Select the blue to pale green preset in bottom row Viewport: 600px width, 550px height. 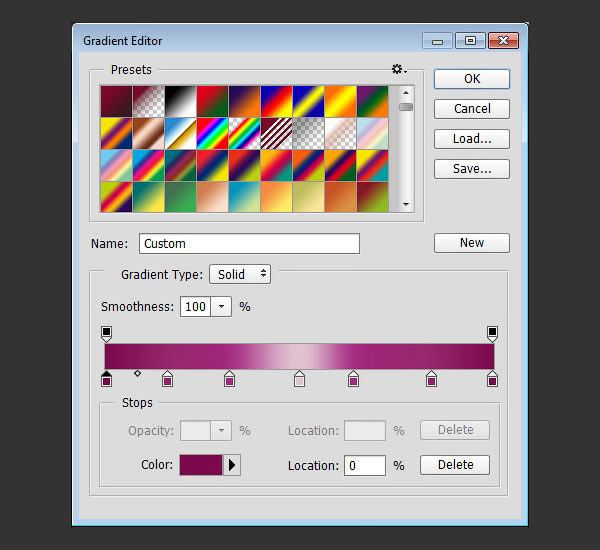[245, 197]
